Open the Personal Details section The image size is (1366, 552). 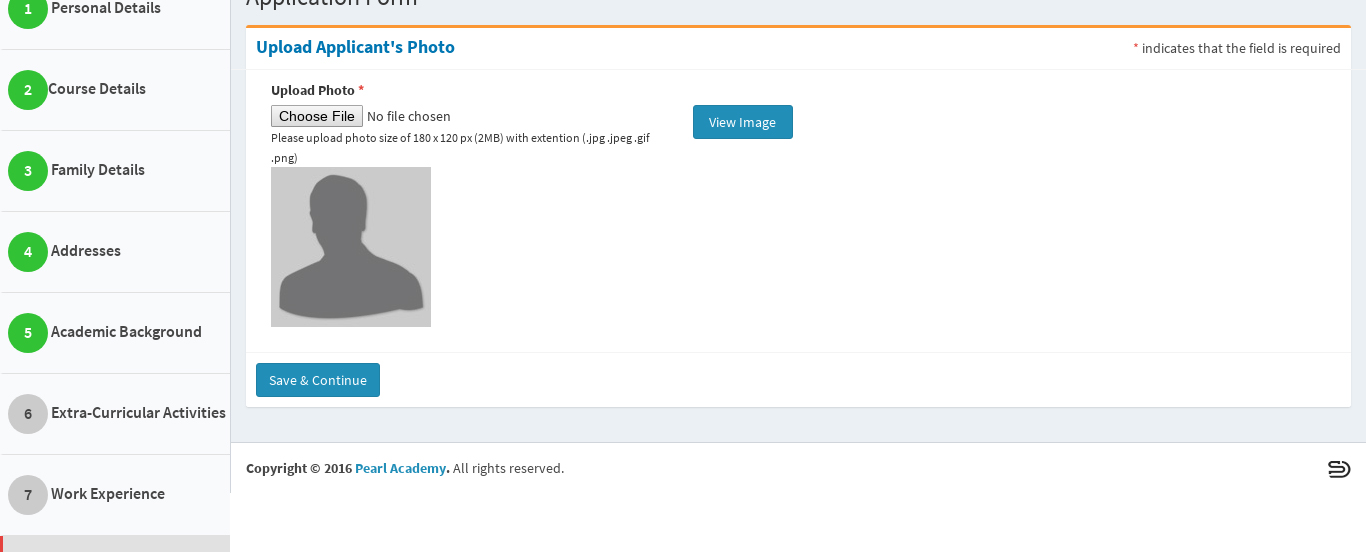click(x=106, y=8)
